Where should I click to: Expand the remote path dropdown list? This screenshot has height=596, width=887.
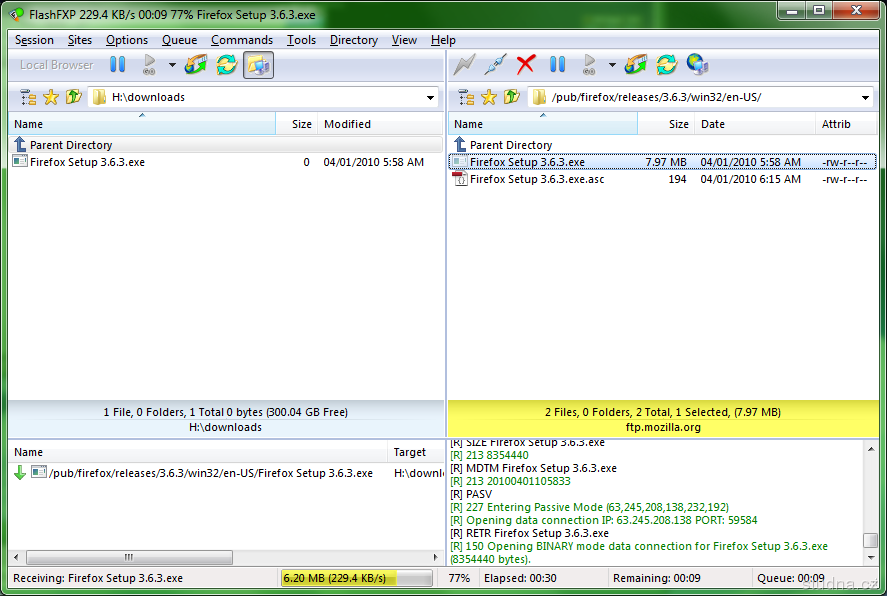[865, 98]
